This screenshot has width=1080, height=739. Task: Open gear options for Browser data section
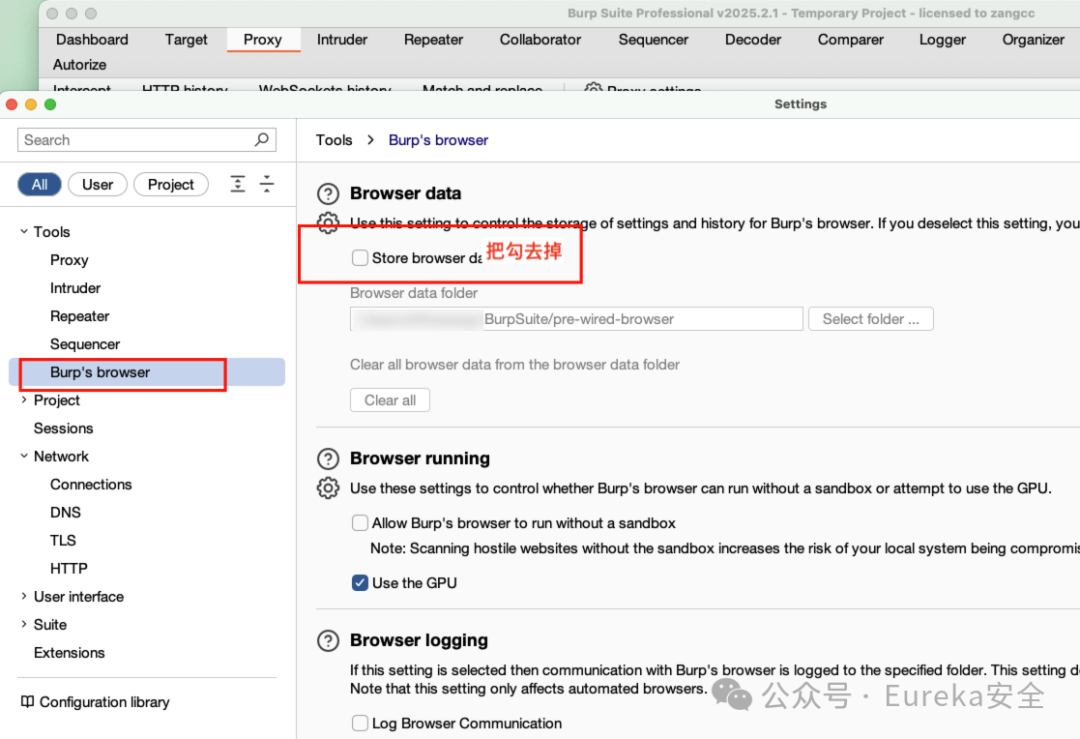click(328, 222)
